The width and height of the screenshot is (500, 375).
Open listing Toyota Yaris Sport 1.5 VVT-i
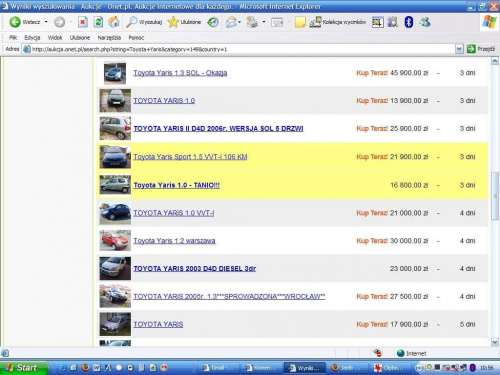point(190,157)
